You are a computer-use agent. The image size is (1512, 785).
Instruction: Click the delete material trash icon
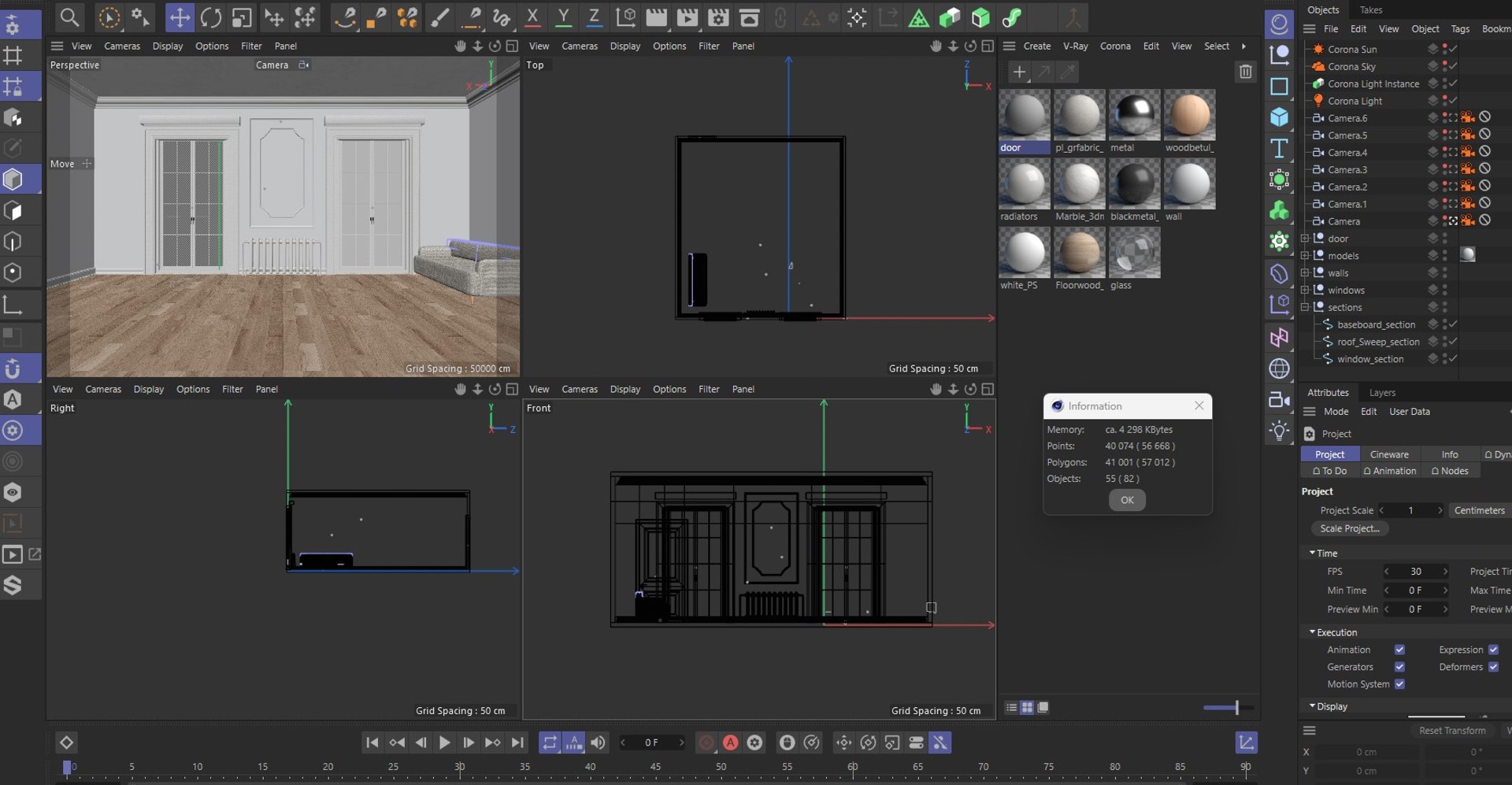click(x=1246, y=72)
